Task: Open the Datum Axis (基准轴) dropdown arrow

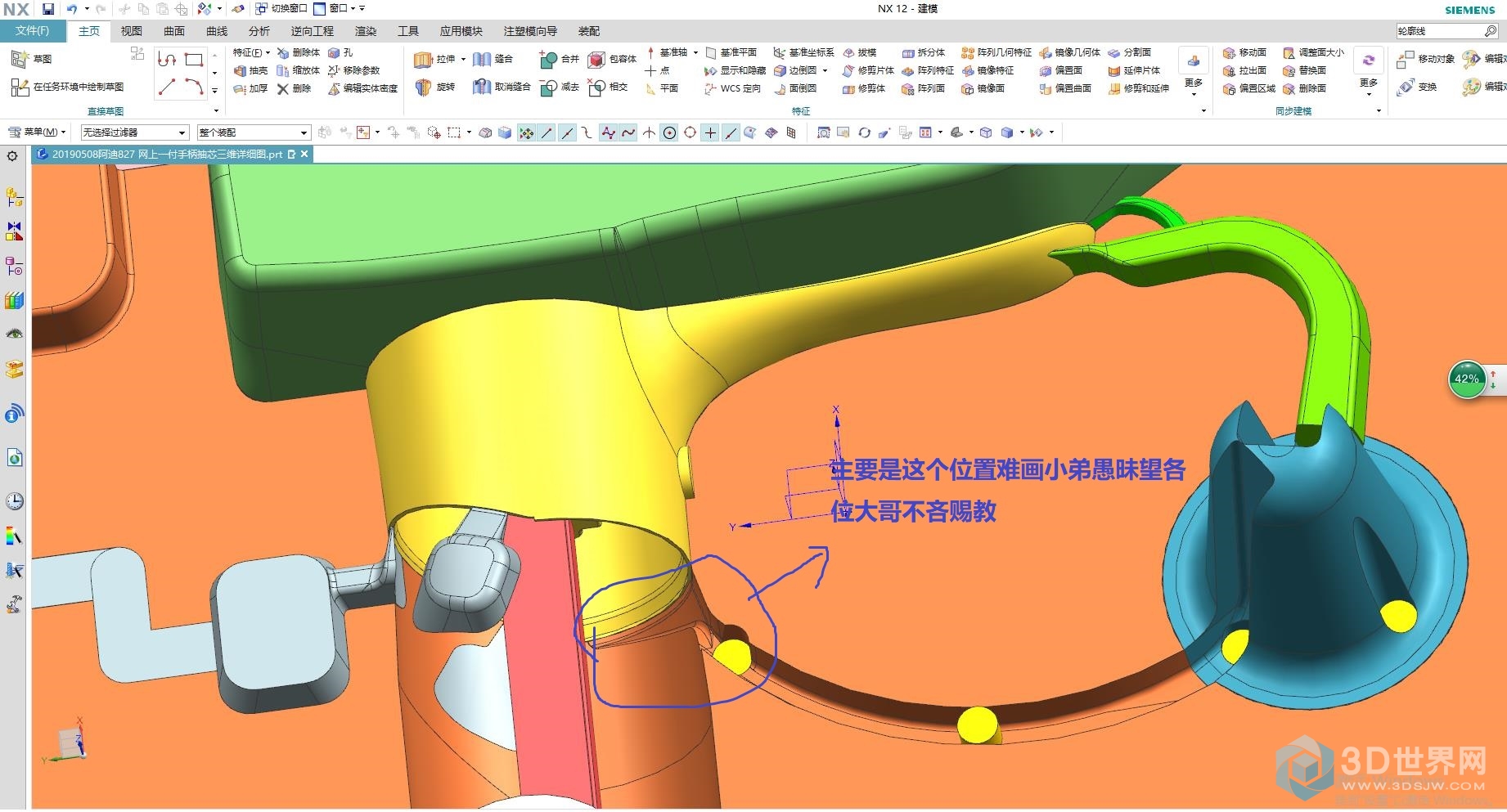Action: (x=695, y=52)
